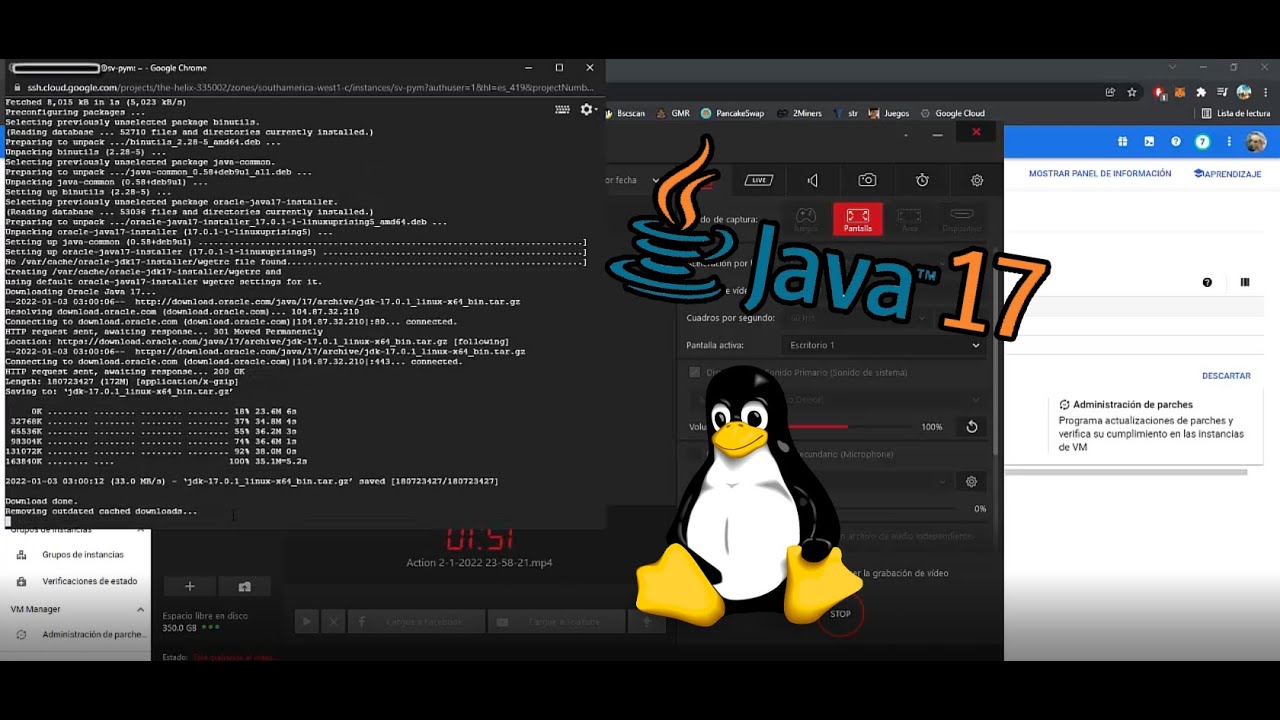
Task: Reset system sound volume with circular arrow
Action: pos(971,427)
